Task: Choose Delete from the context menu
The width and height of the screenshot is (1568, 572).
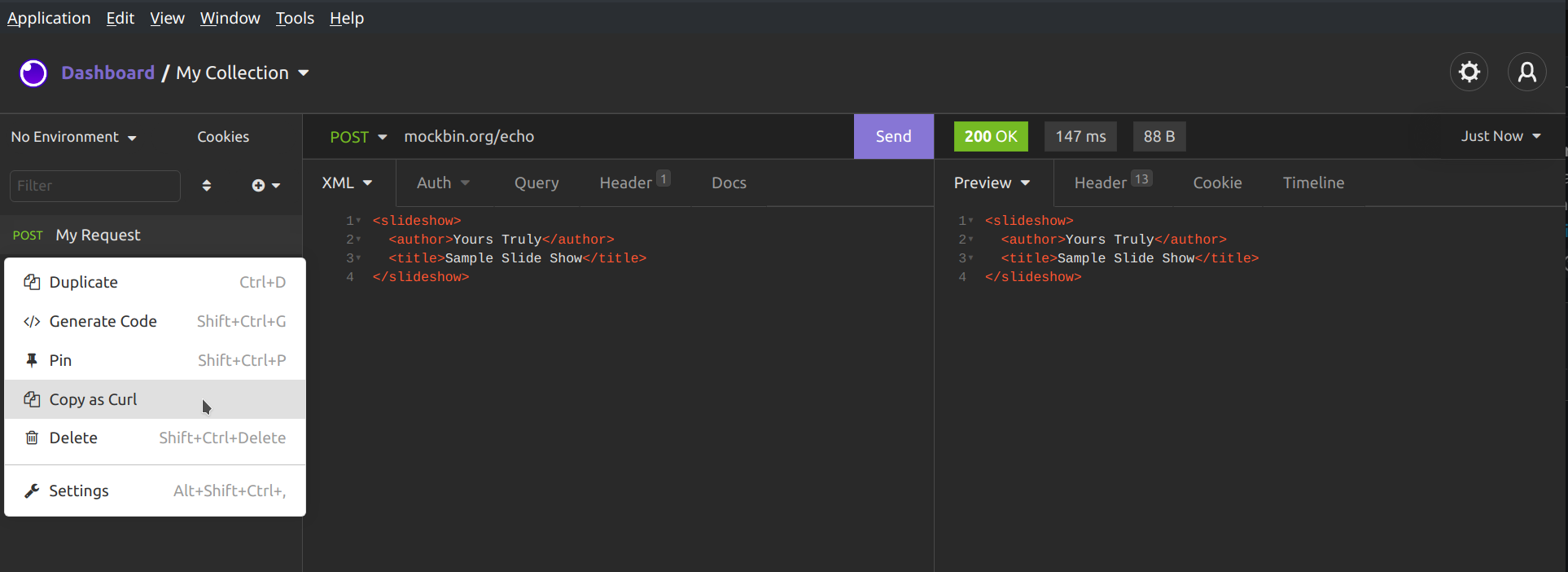Action: 155,438
